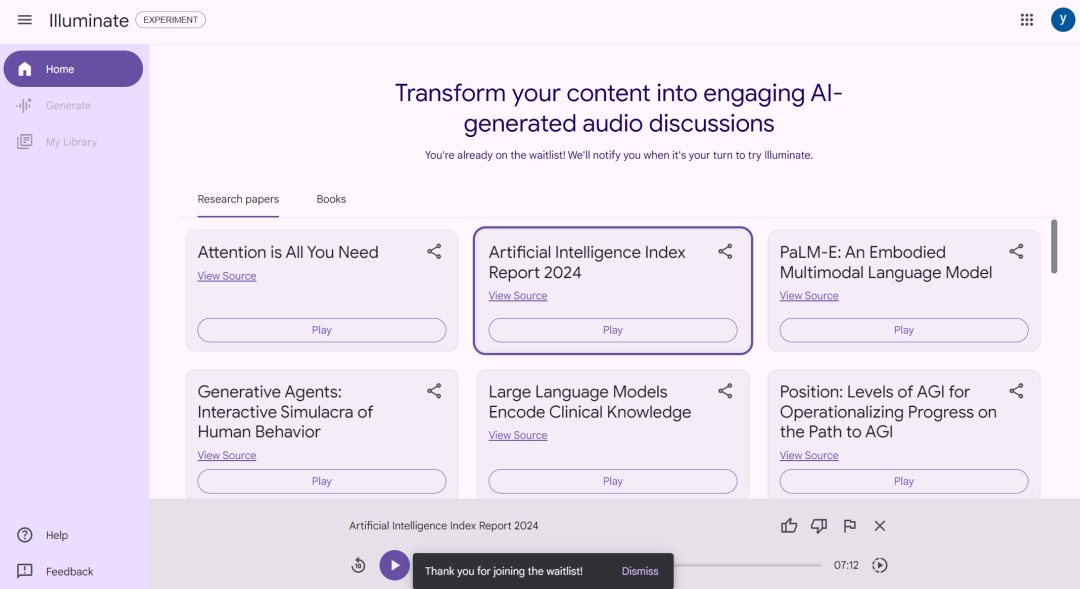The width and height of the screenshot is (1080, 589).
Task: Play Attention is All You Need
Action: coord(322,330)
